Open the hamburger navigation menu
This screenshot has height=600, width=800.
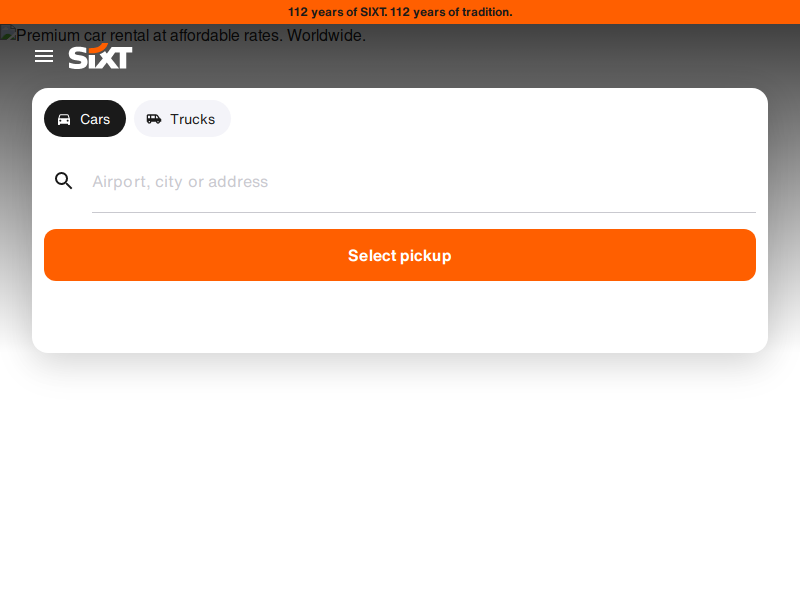44,56
